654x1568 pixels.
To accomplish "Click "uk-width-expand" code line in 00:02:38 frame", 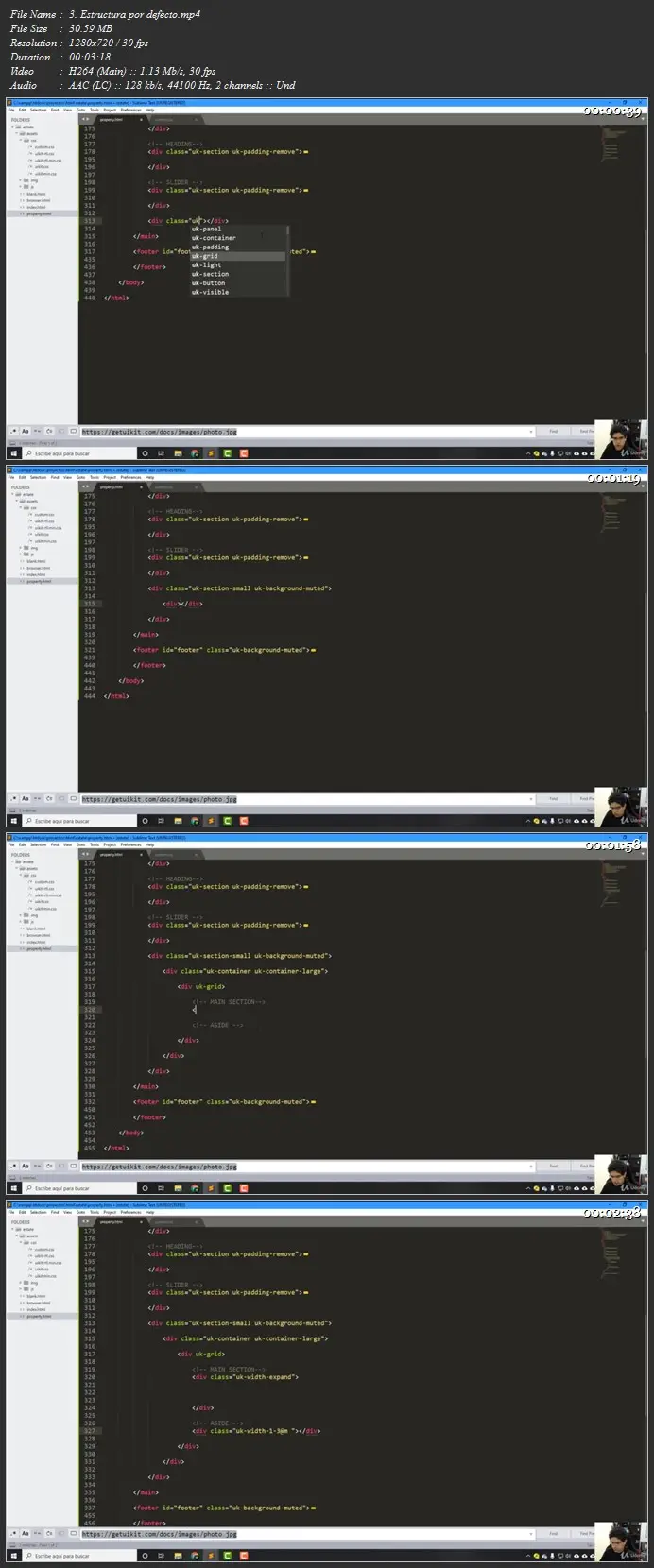I will pyautogui.click(x=246, y=1377).
